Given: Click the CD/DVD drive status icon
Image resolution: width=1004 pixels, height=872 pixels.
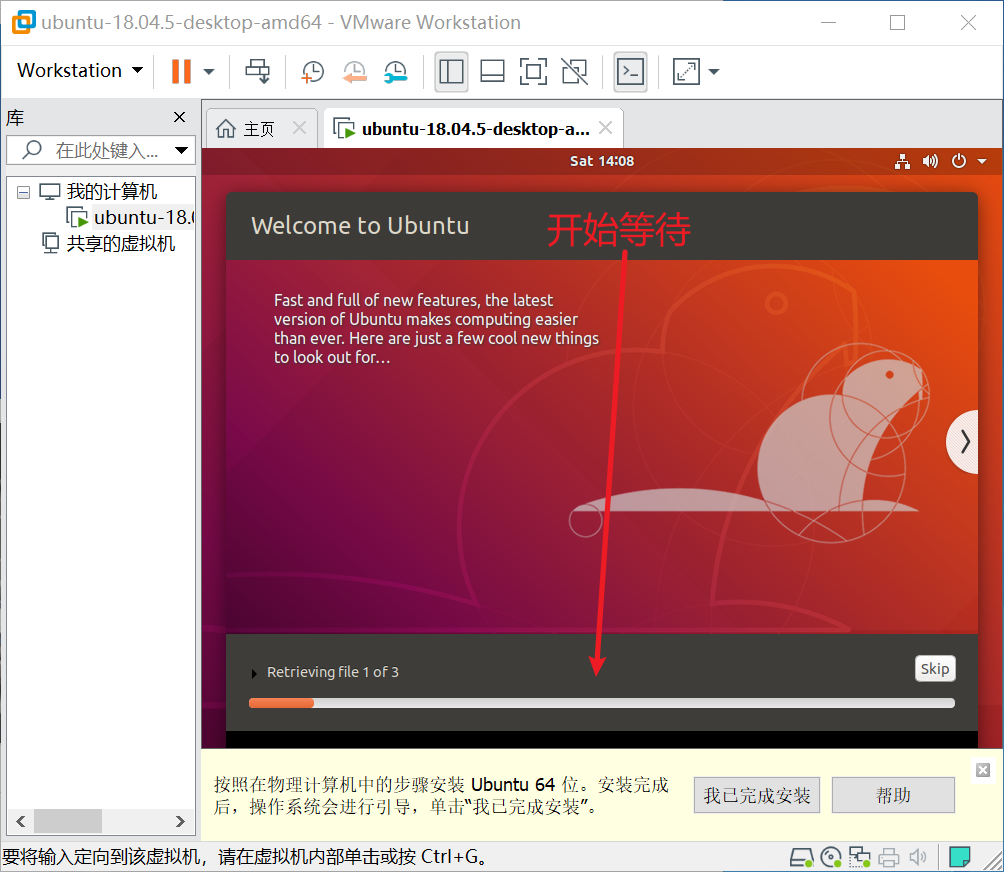Looking at the screenshot, I should tap(831, 857).
